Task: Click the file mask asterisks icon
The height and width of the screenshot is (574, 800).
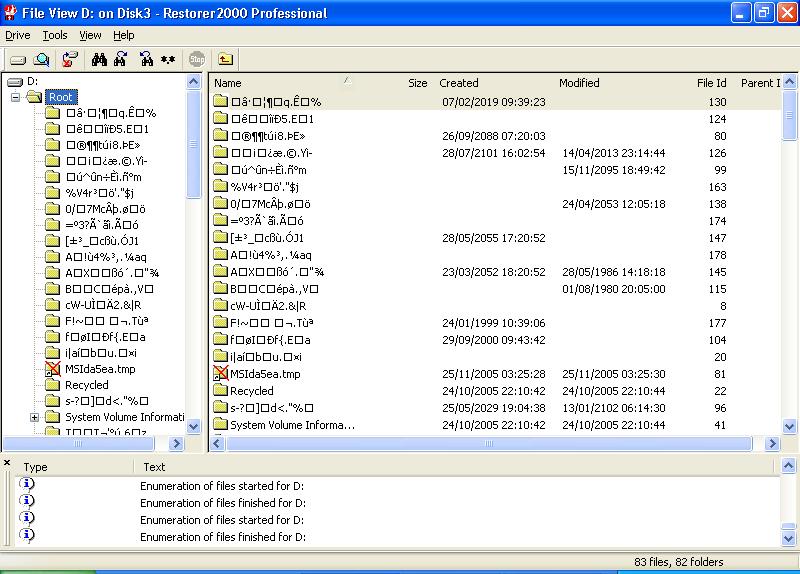Action: (168, 60)
